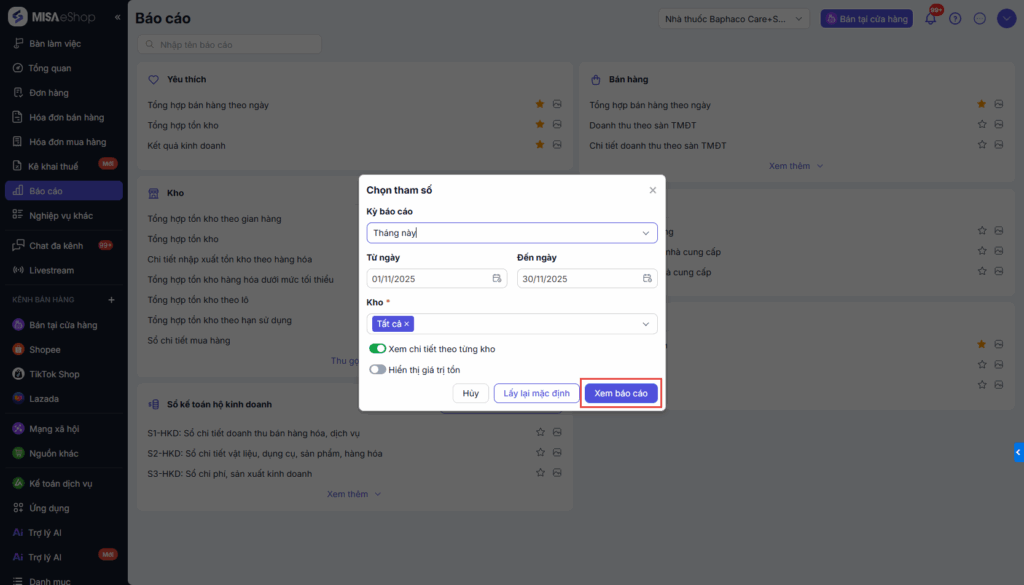1024x585 pixels.
Task: Unfavorite Kết quả kinh doanh star
Action: coord(540,145)
